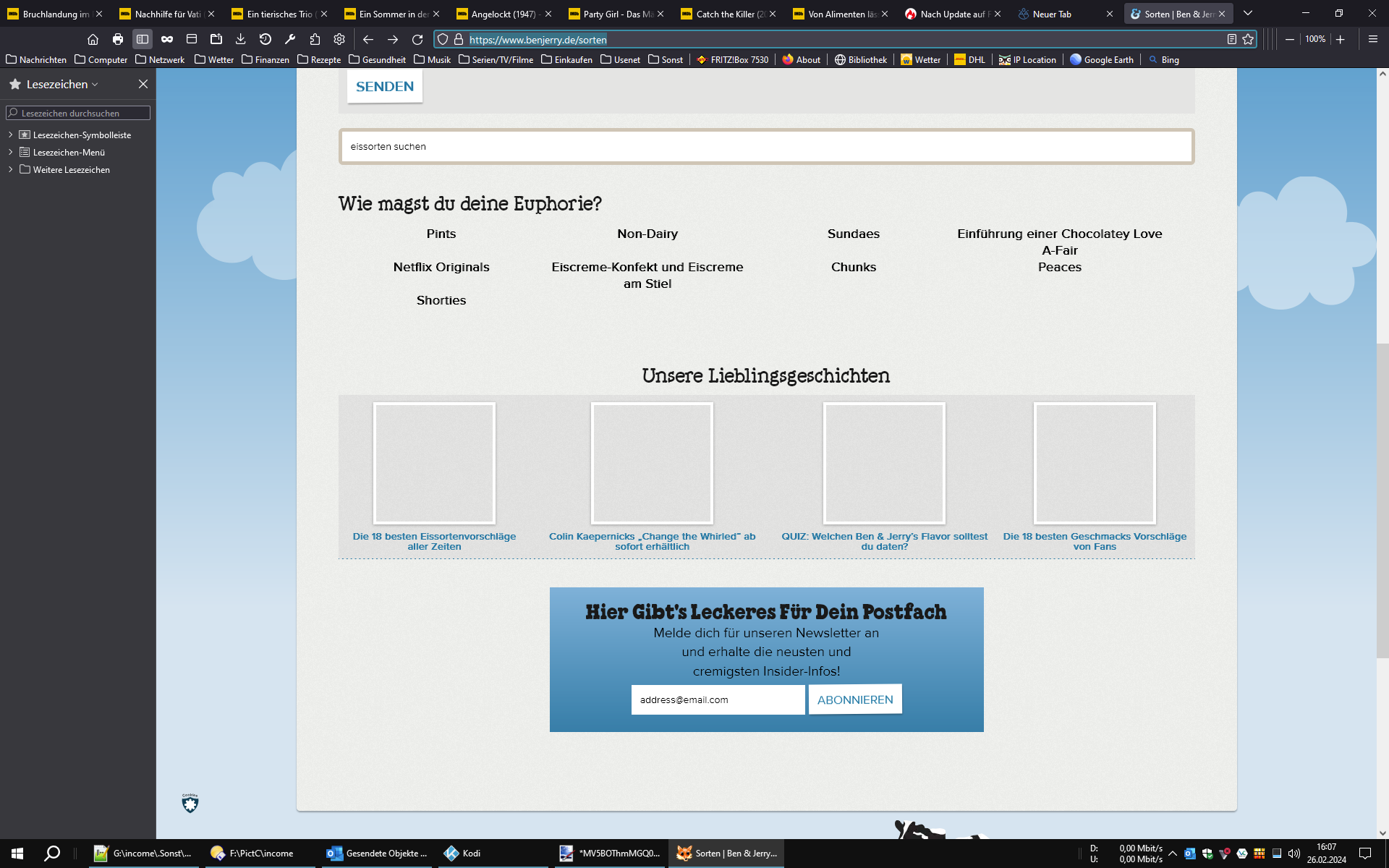Click the Home toolbar icon
The height and width of the screenshot is (868, 1389).
coord(93,39)
